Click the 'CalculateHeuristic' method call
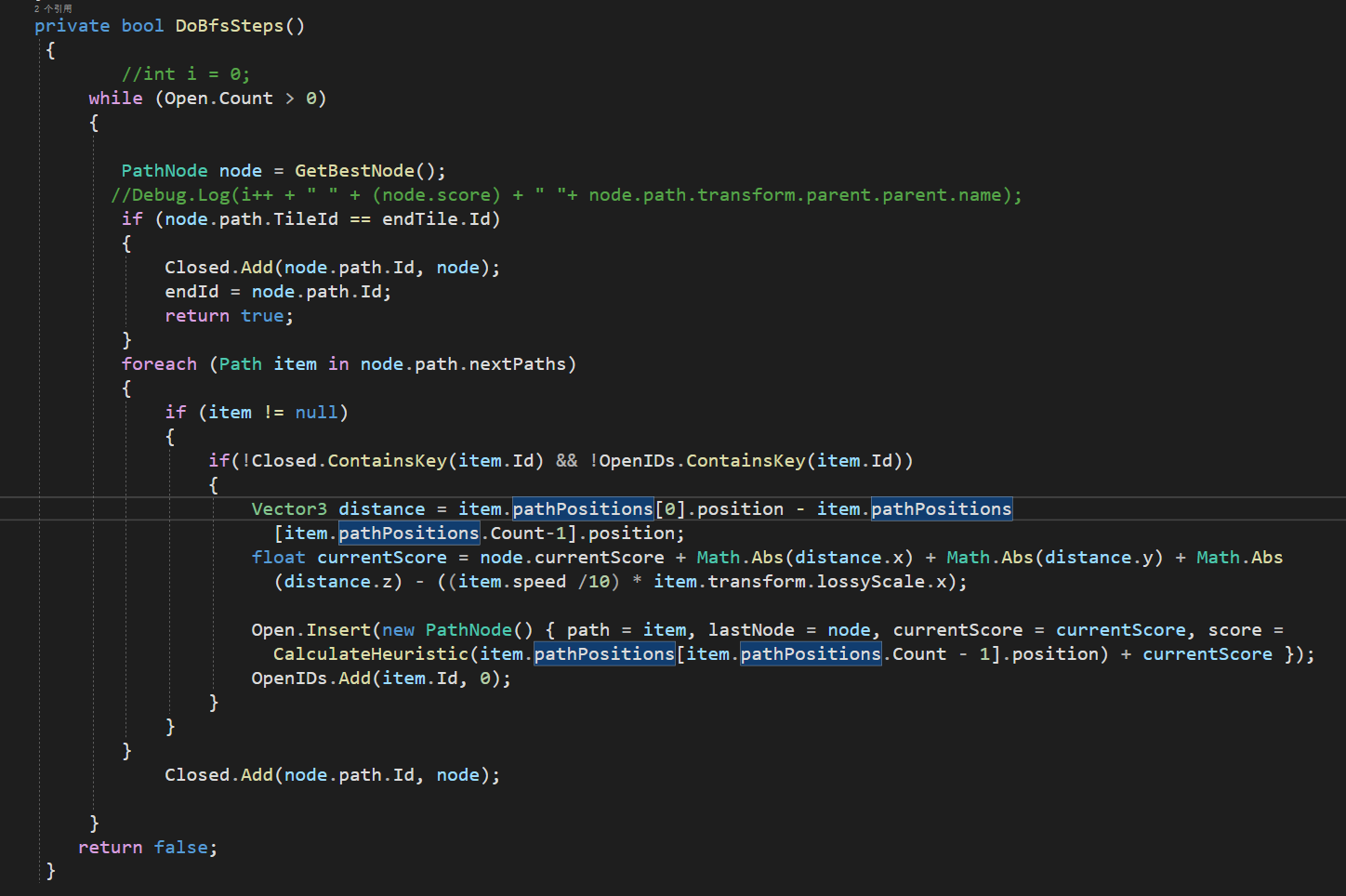1346x896 pixels. [x=371, y=654]
